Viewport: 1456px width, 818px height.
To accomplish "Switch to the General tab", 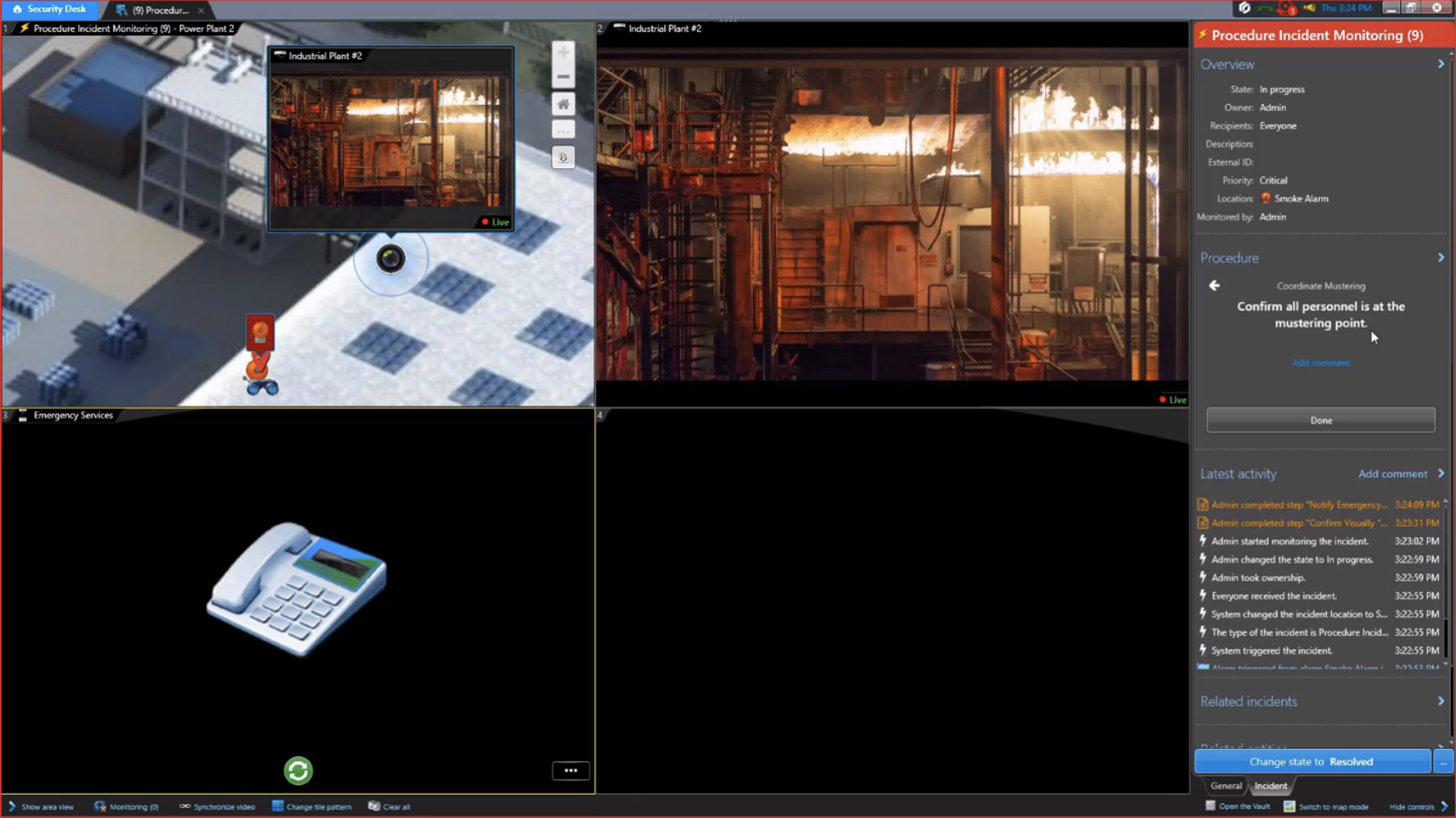I will pyautogui.click(x=1225, y=785).
